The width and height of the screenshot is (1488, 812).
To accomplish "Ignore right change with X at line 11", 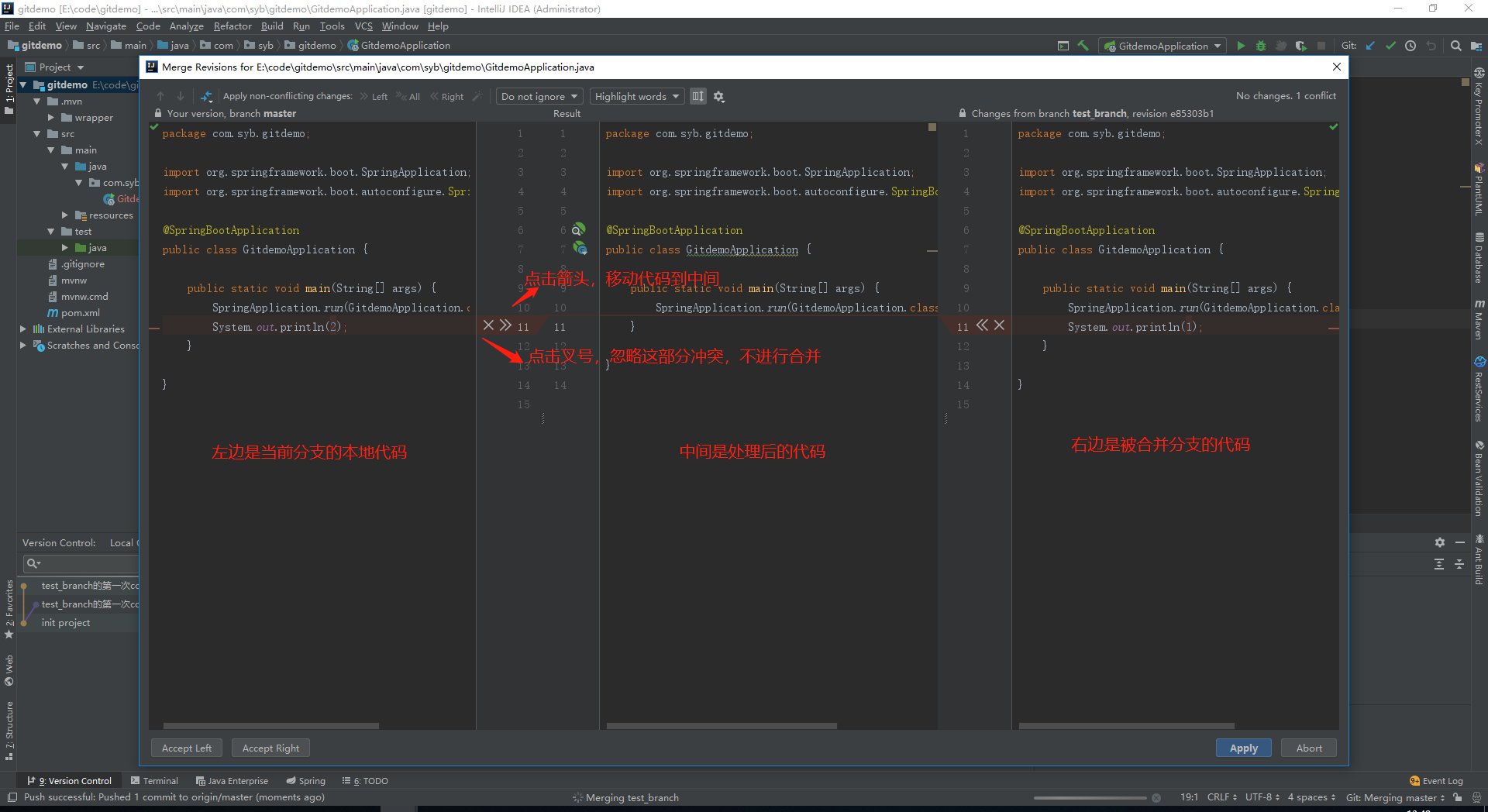I will 1000,325.
